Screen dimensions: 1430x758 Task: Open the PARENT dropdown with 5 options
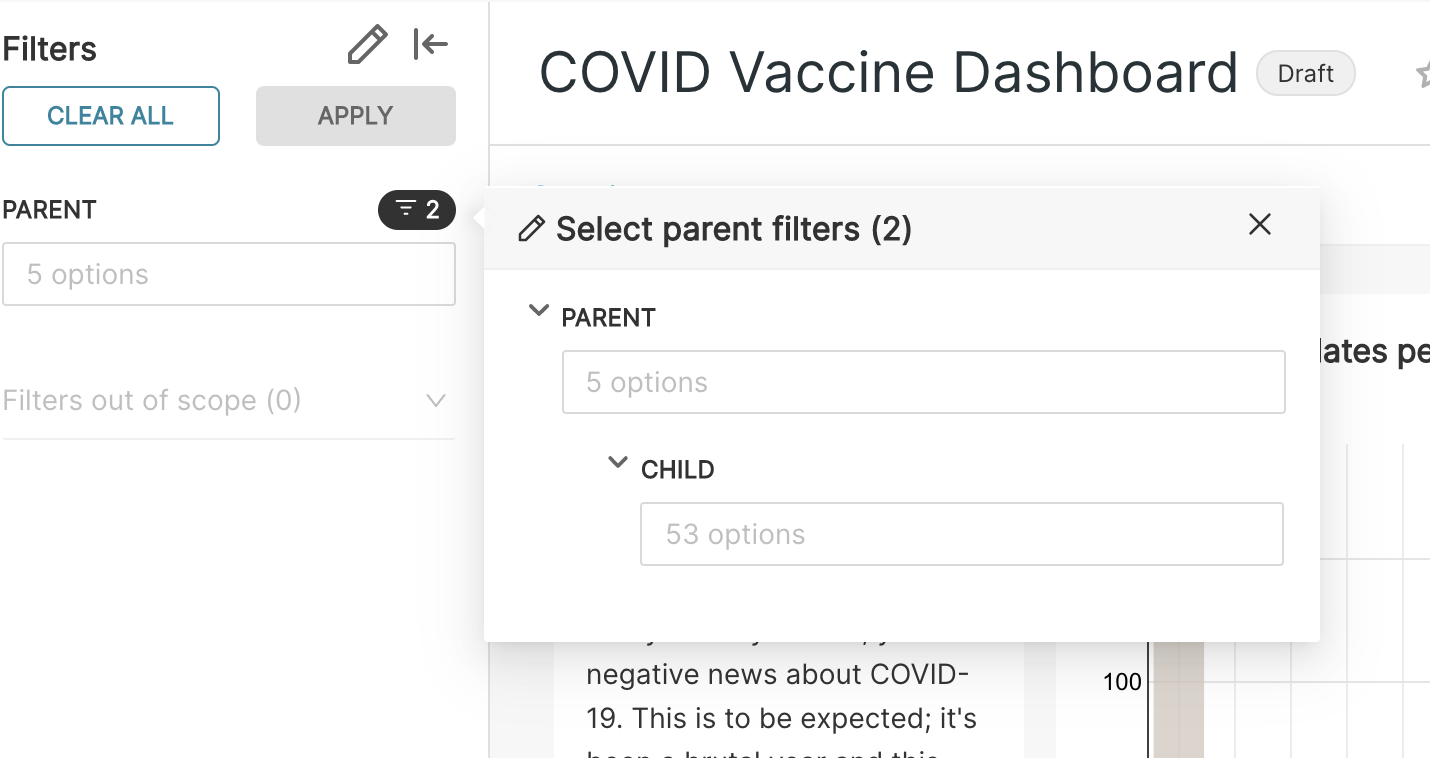click(923, 382)
